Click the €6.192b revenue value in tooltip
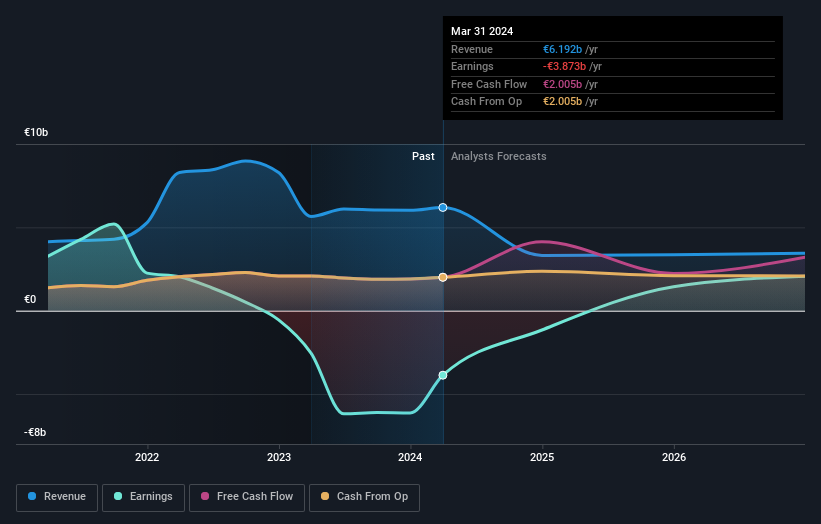 point(562,49)
